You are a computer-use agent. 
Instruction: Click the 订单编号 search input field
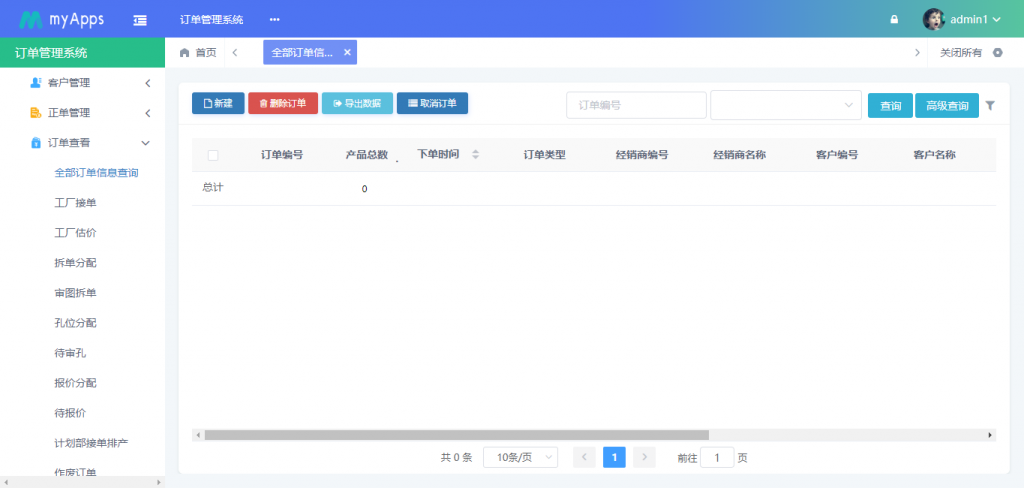point(636,105)
